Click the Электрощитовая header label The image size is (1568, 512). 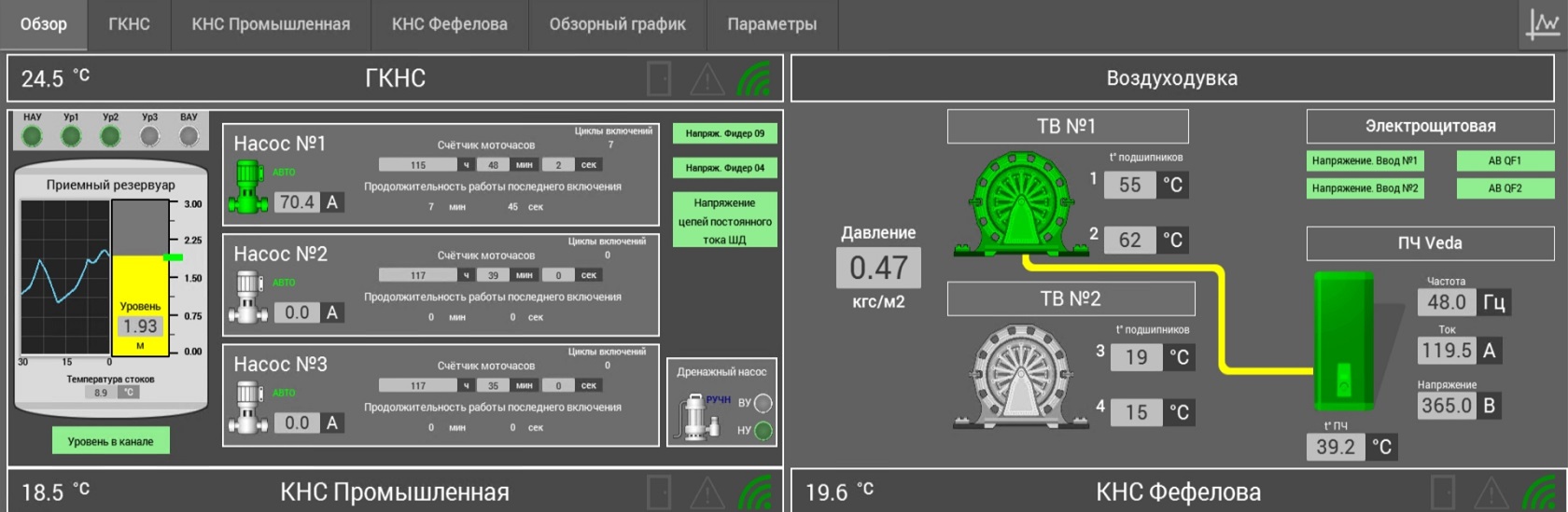pos(1430,126)
